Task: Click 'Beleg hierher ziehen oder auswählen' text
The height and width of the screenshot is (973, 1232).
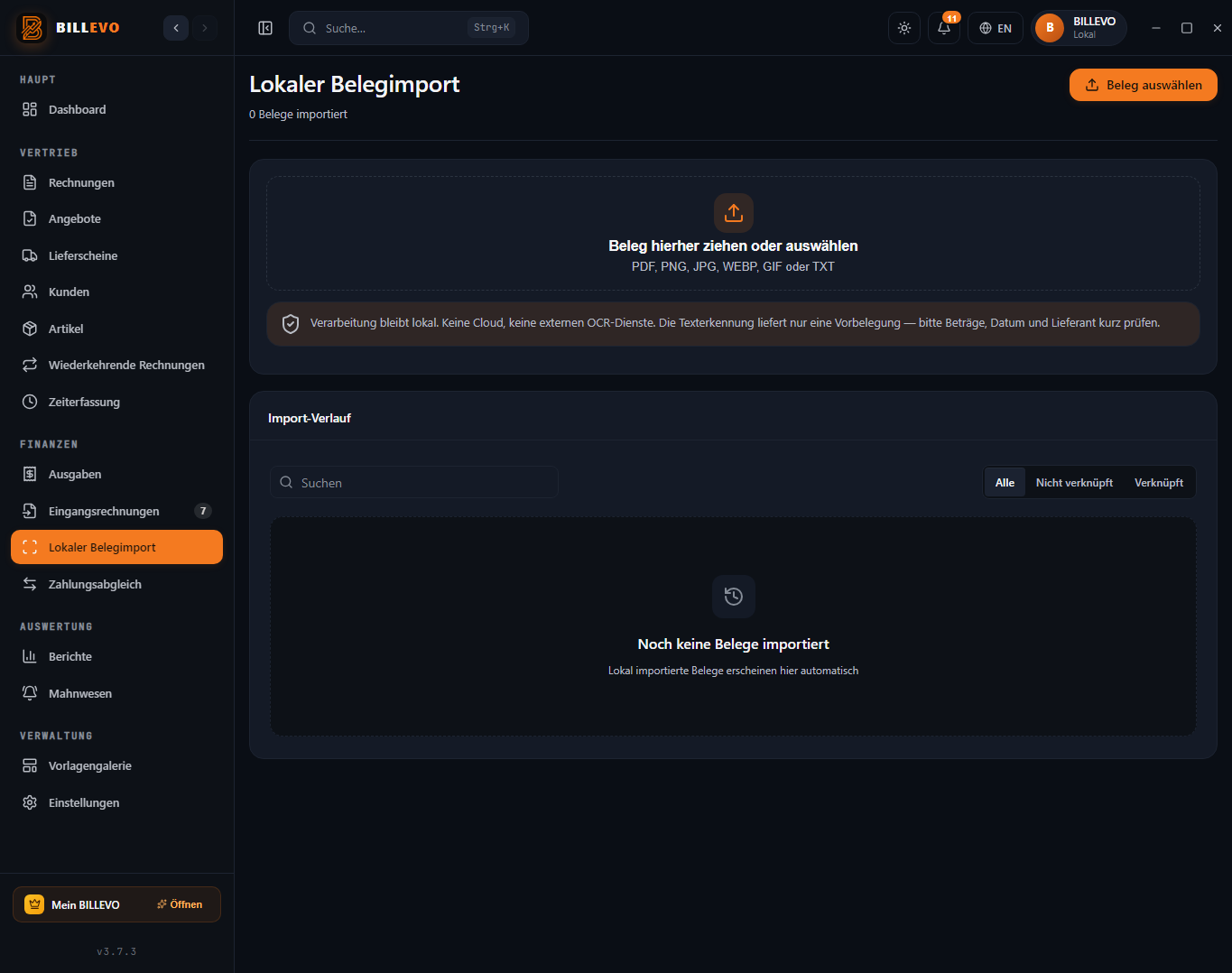Action: (x=734, y=246)
